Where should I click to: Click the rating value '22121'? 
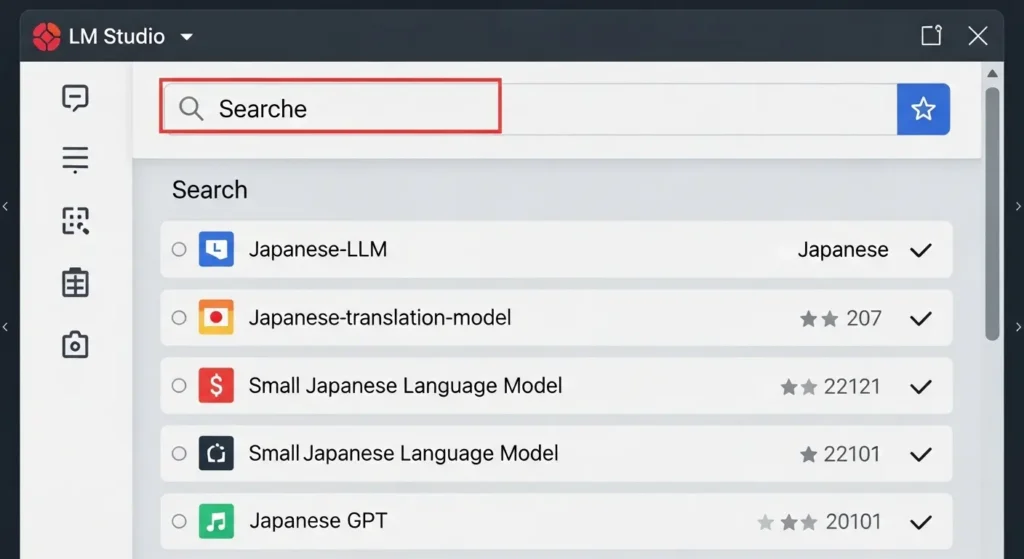click(852, 387)
